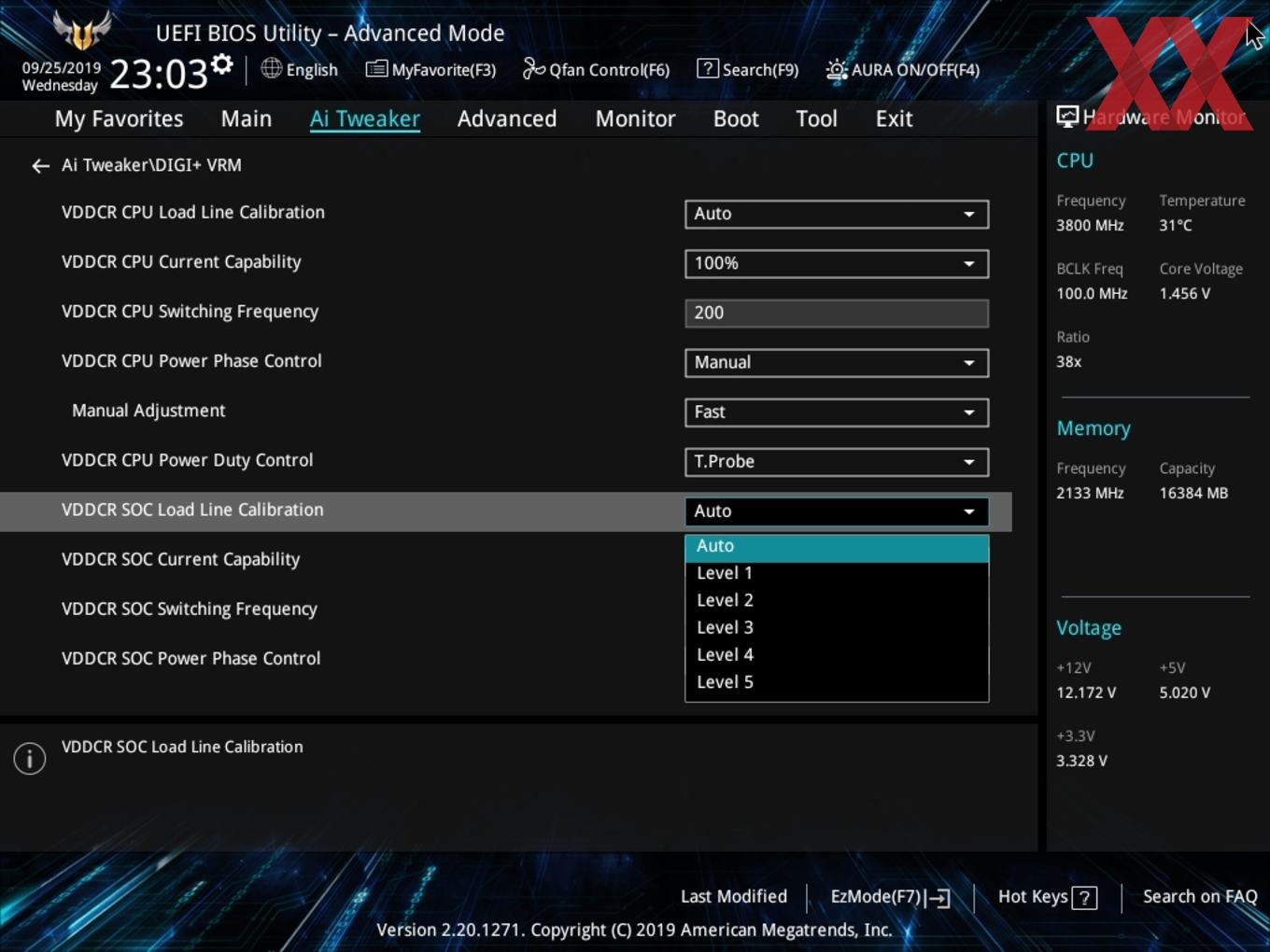Screen dimensions: 1270x952
Task: Open MyFavorite(F3) list icon
Action: pyautogui.click(x=376, y=69)
